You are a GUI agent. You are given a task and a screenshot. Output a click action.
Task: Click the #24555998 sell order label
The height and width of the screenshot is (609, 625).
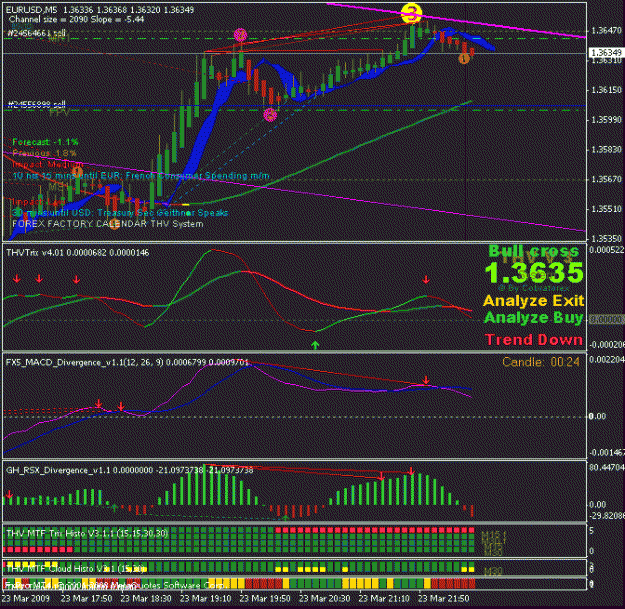point(36,105)
